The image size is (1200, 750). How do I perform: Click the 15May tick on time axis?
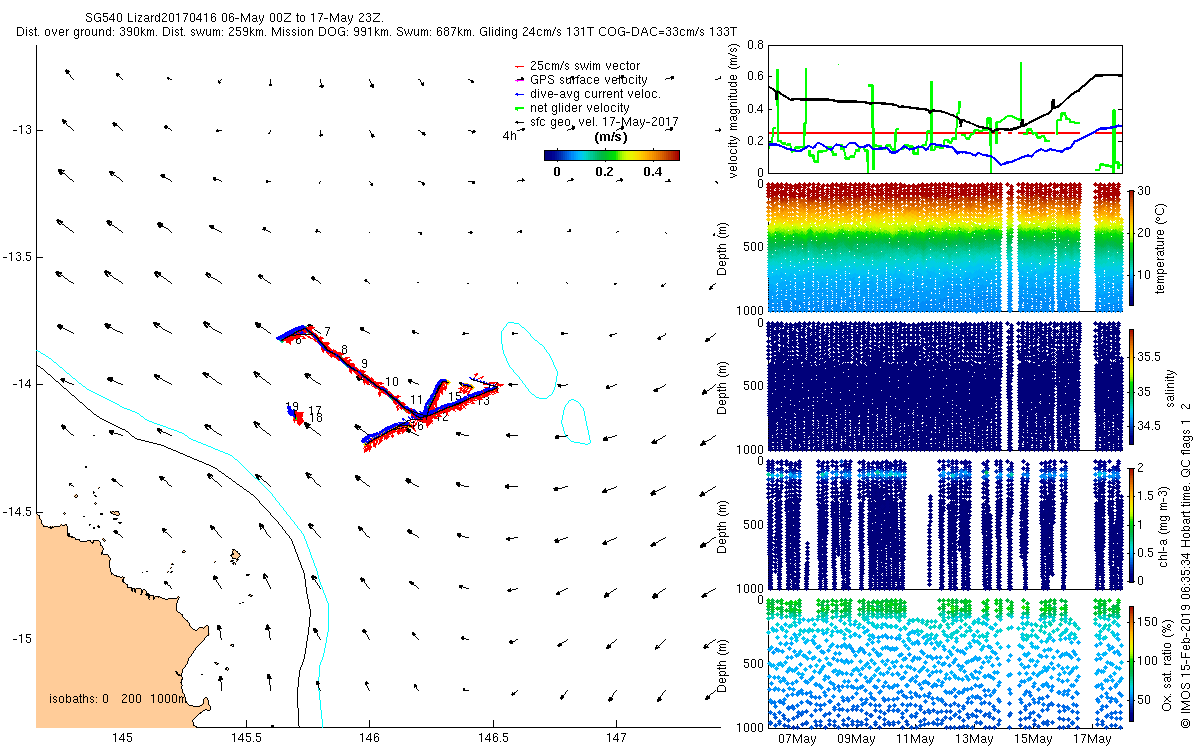coord(1033,739)
